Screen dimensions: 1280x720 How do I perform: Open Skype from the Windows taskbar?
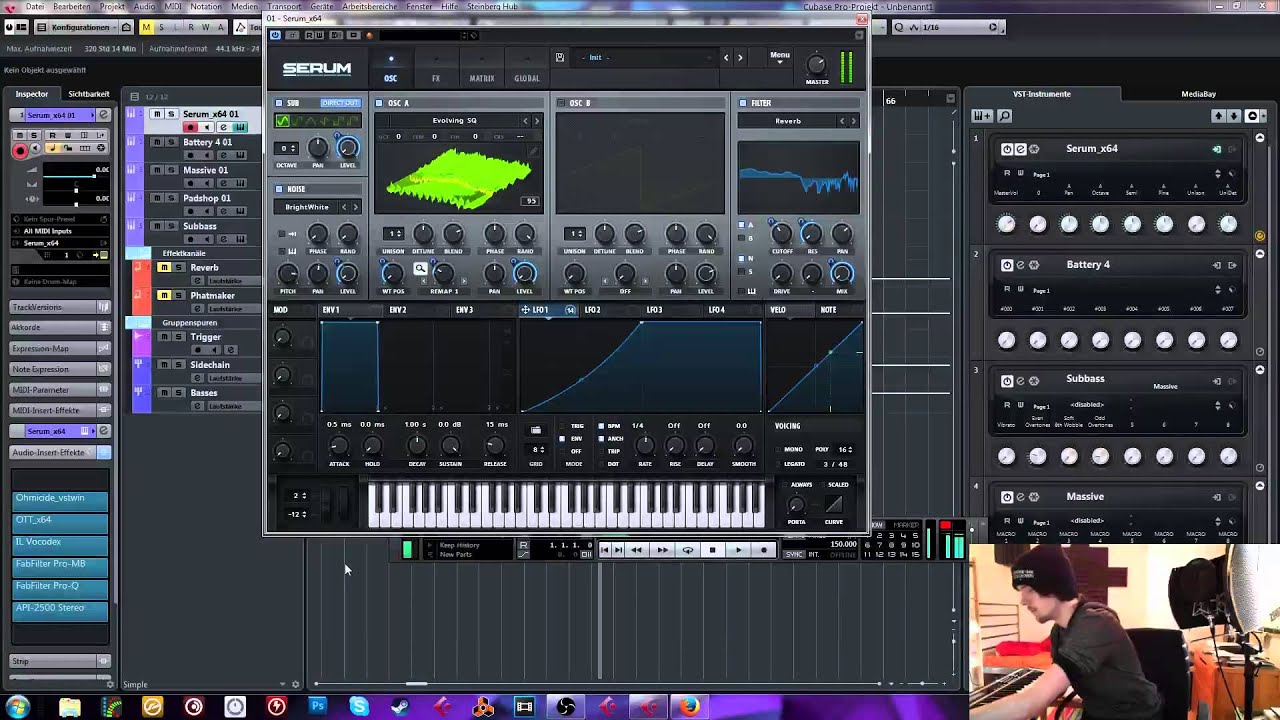coord(359,707)
